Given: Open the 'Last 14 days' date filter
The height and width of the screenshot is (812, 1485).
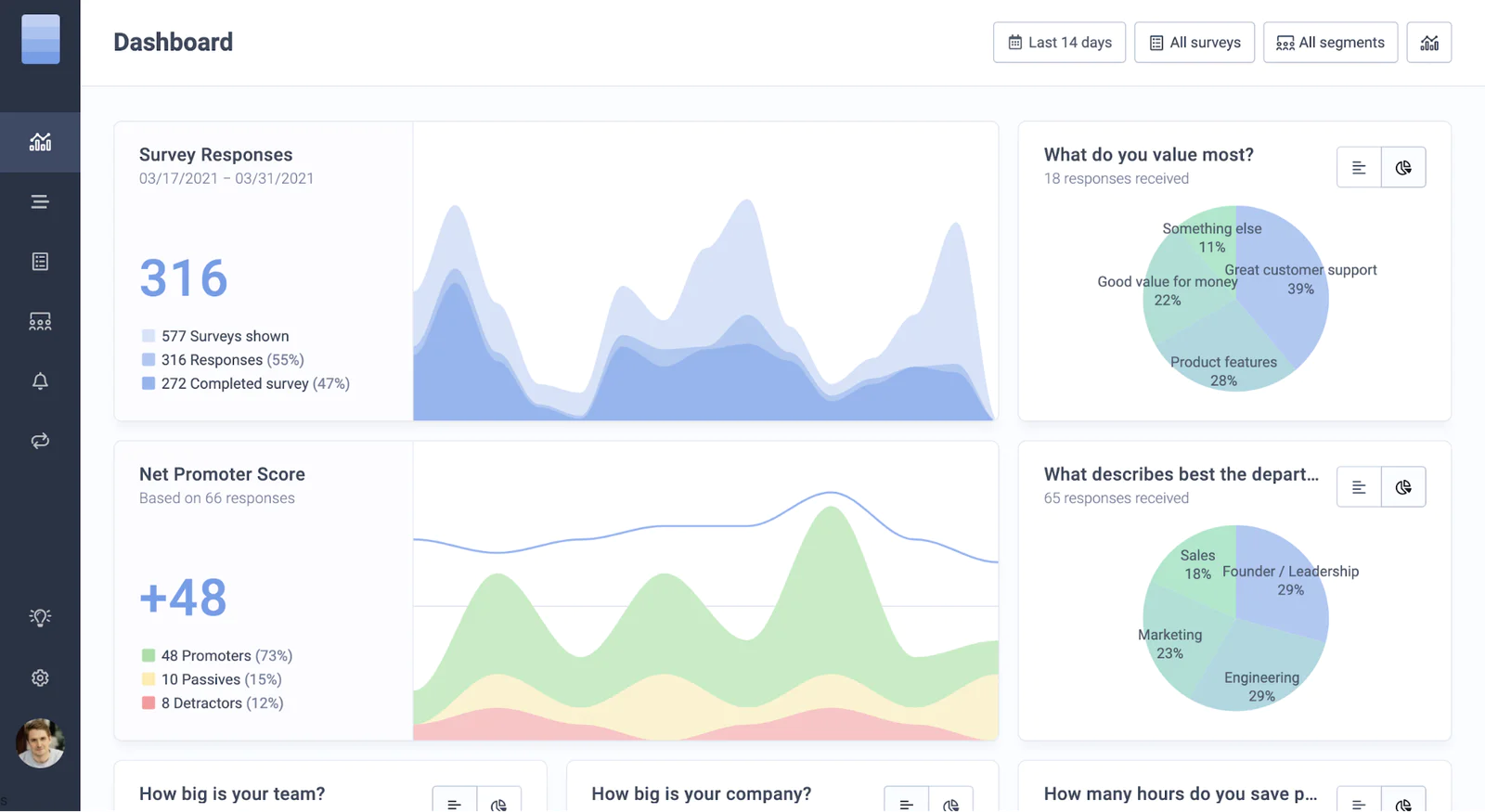Looking at the screenshot, I should [x=1059, y=43].
